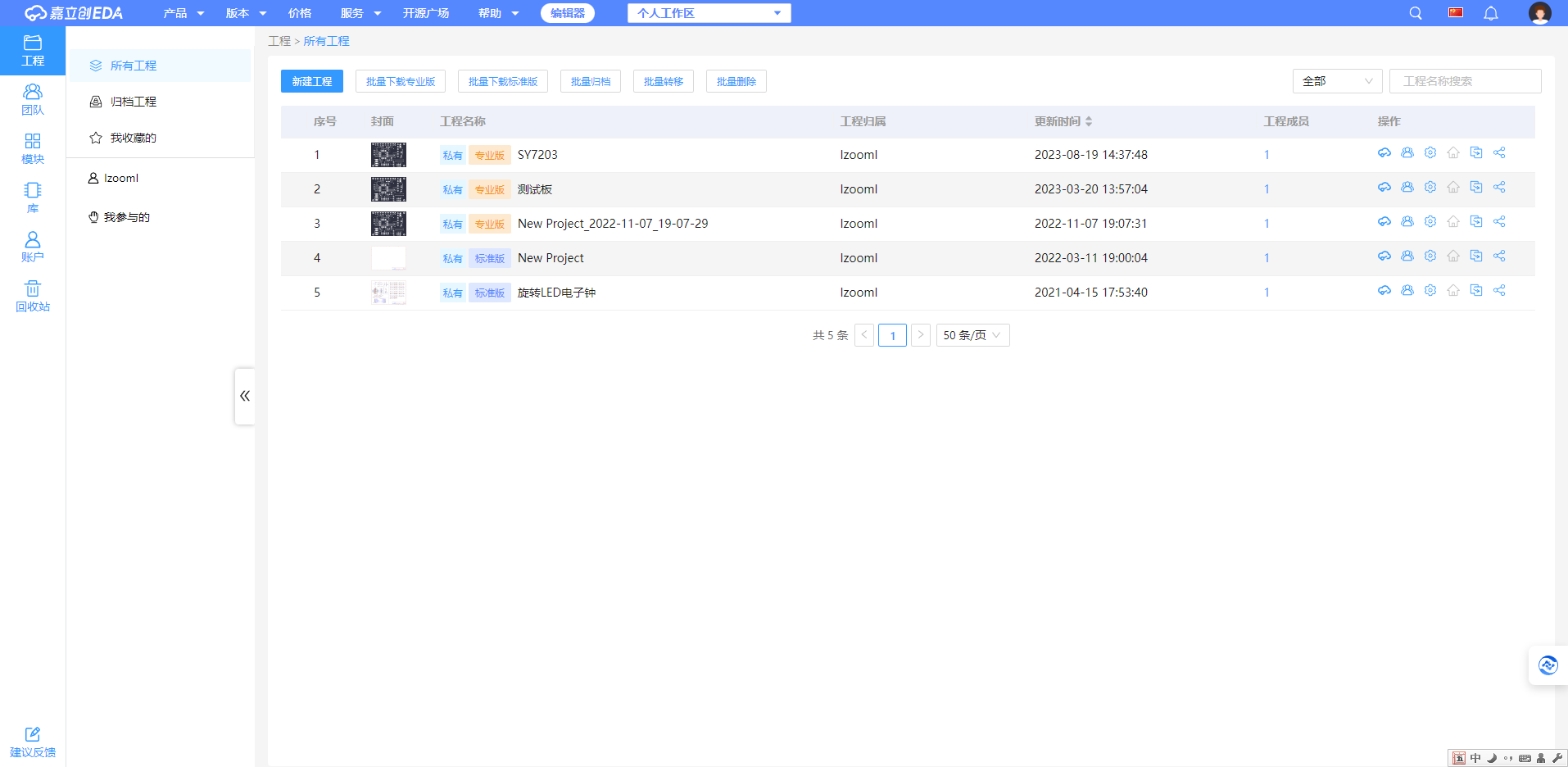The image size is (1568, 767).
Task: Collapse the left panel with double-chevron
Action: click(244, 396)
